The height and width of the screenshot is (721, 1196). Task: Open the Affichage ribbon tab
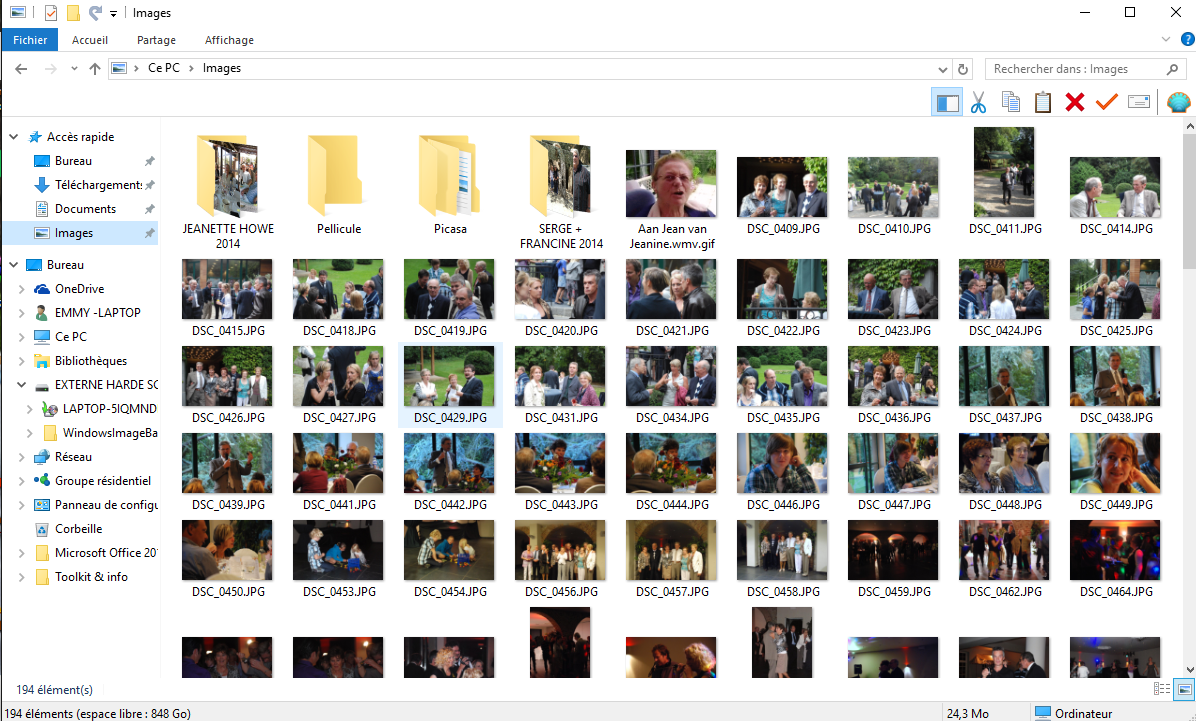pyautogui.click(x=229, y=40)
